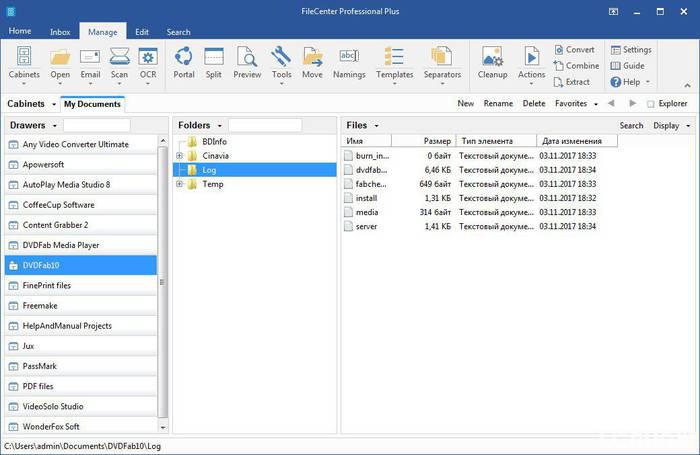Start a Scan from the ribbon
This screenshot has width=700, height=455.
(119, 65)
